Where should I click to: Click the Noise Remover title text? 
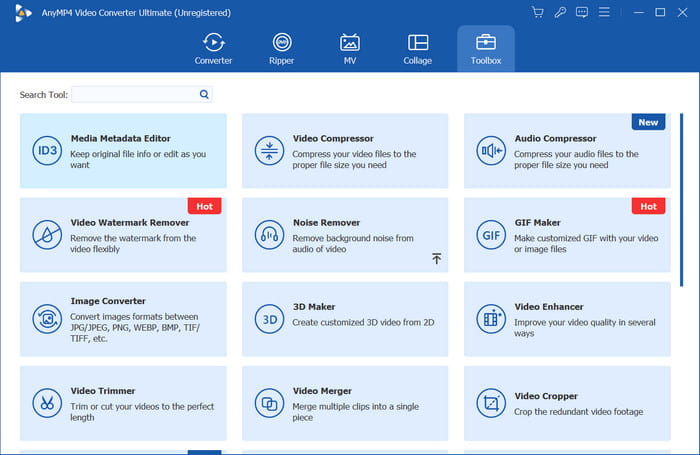(x=326, y=222)
